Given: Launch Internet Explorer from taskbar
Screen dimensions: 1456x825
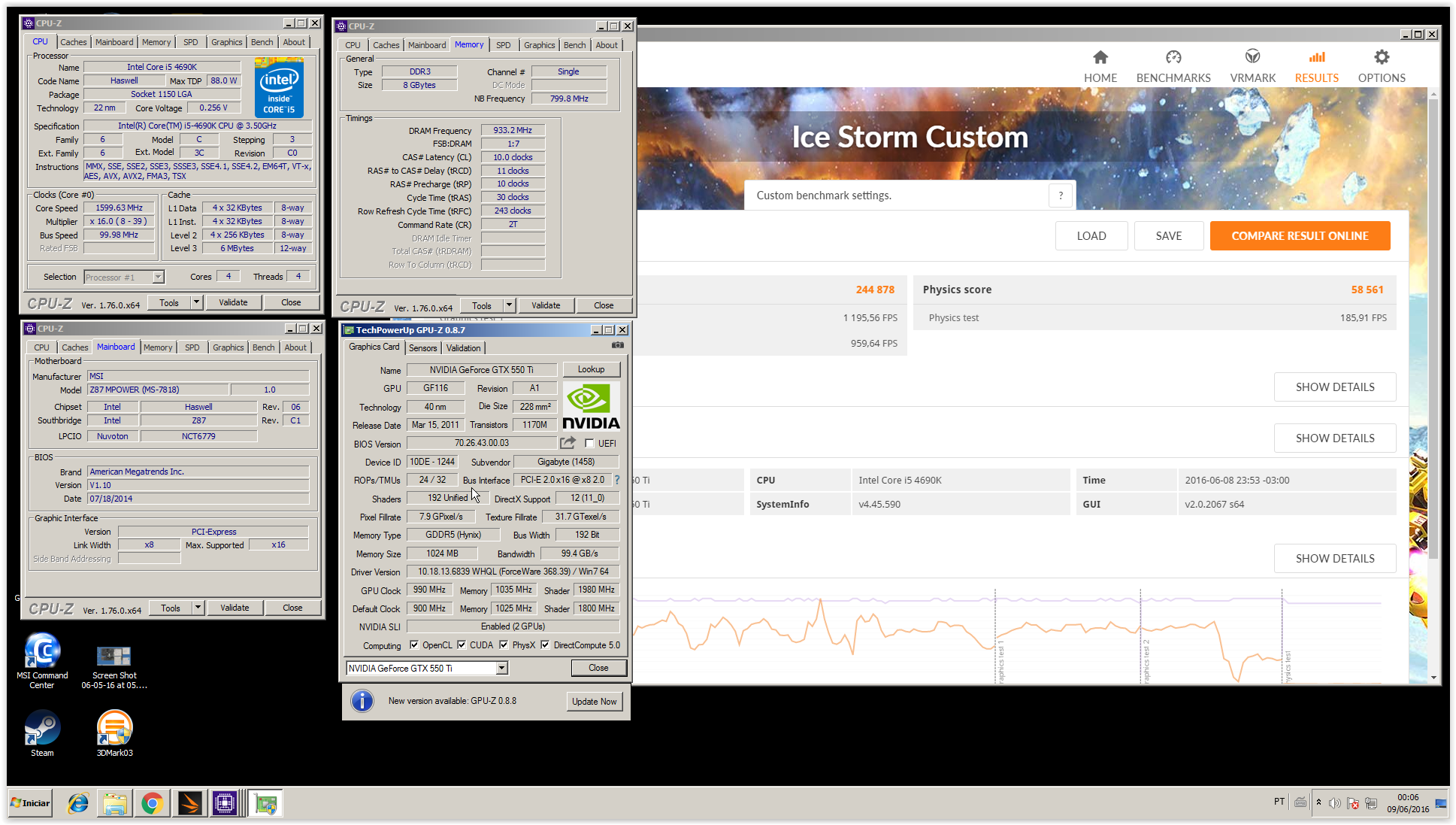Looking at the screenshot, I should click(78, 803).
